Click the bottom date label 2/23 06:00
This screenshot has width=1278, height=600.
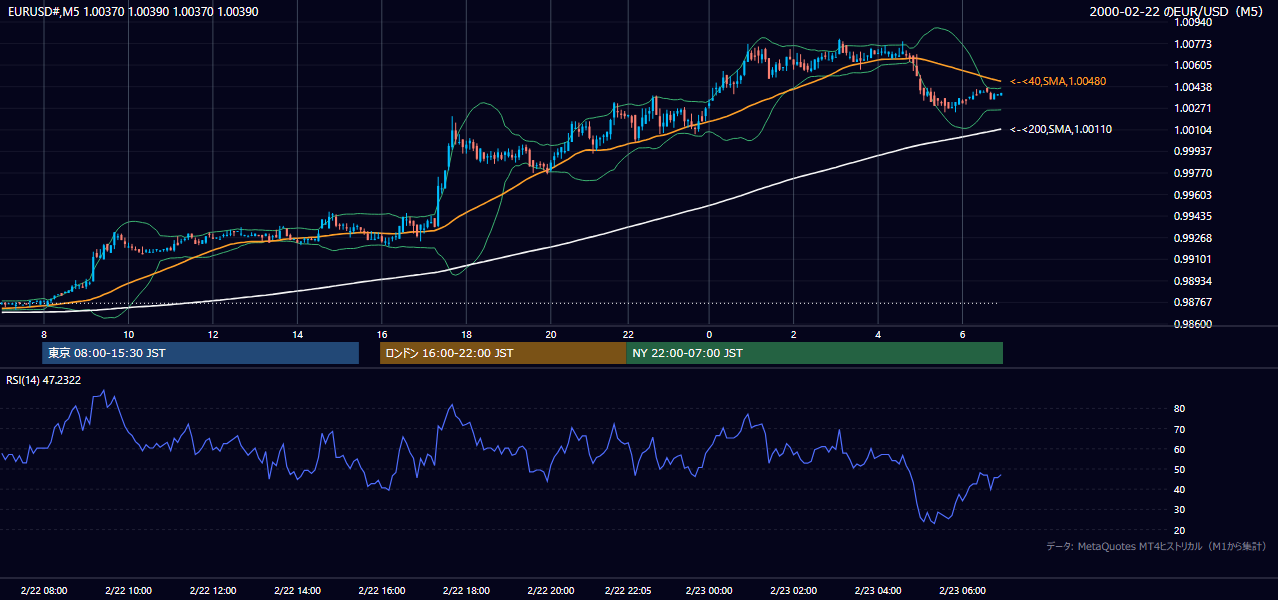[962, 591]
